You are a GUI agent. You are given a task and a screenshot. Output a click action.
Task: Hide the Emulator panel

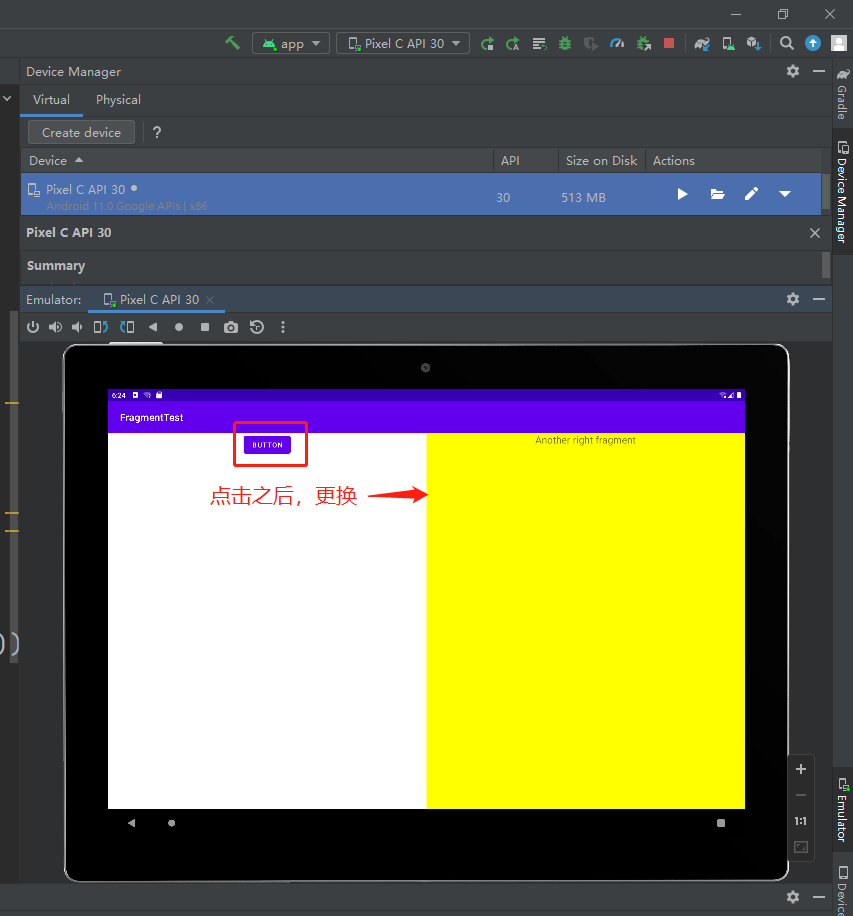click(819, 299)
